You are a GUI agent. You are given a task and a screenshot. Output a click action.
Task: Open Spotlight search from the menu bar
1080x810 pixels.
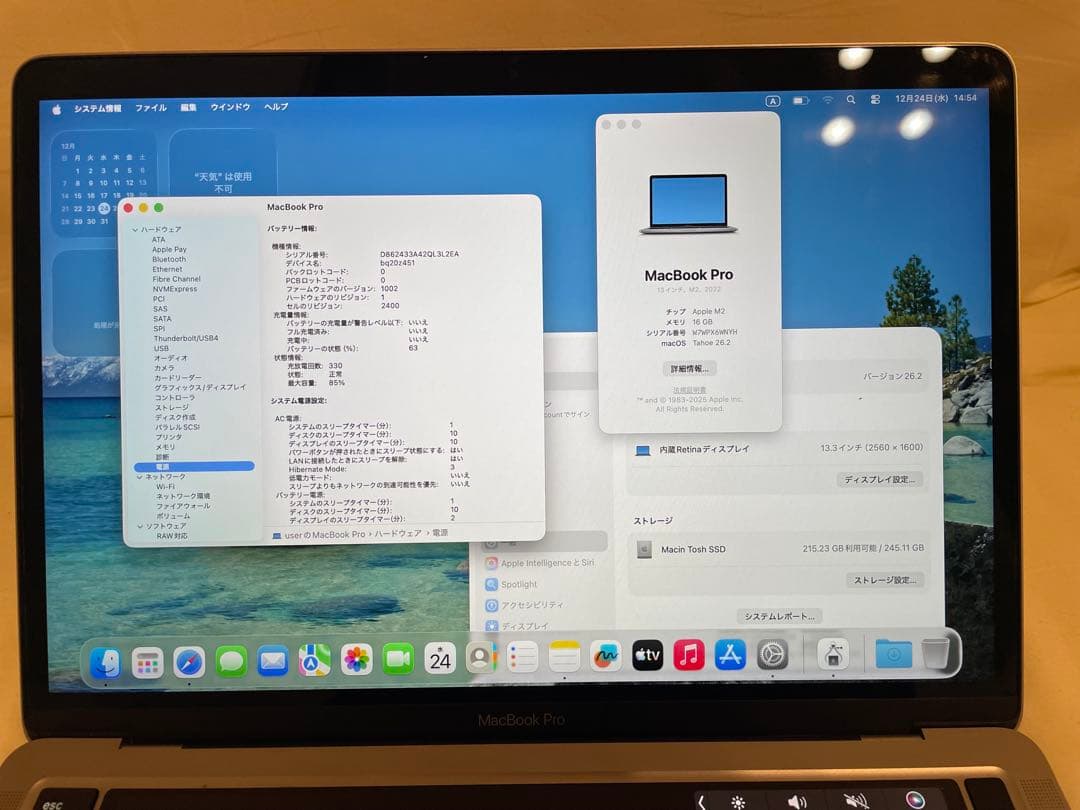coord(851,99)
